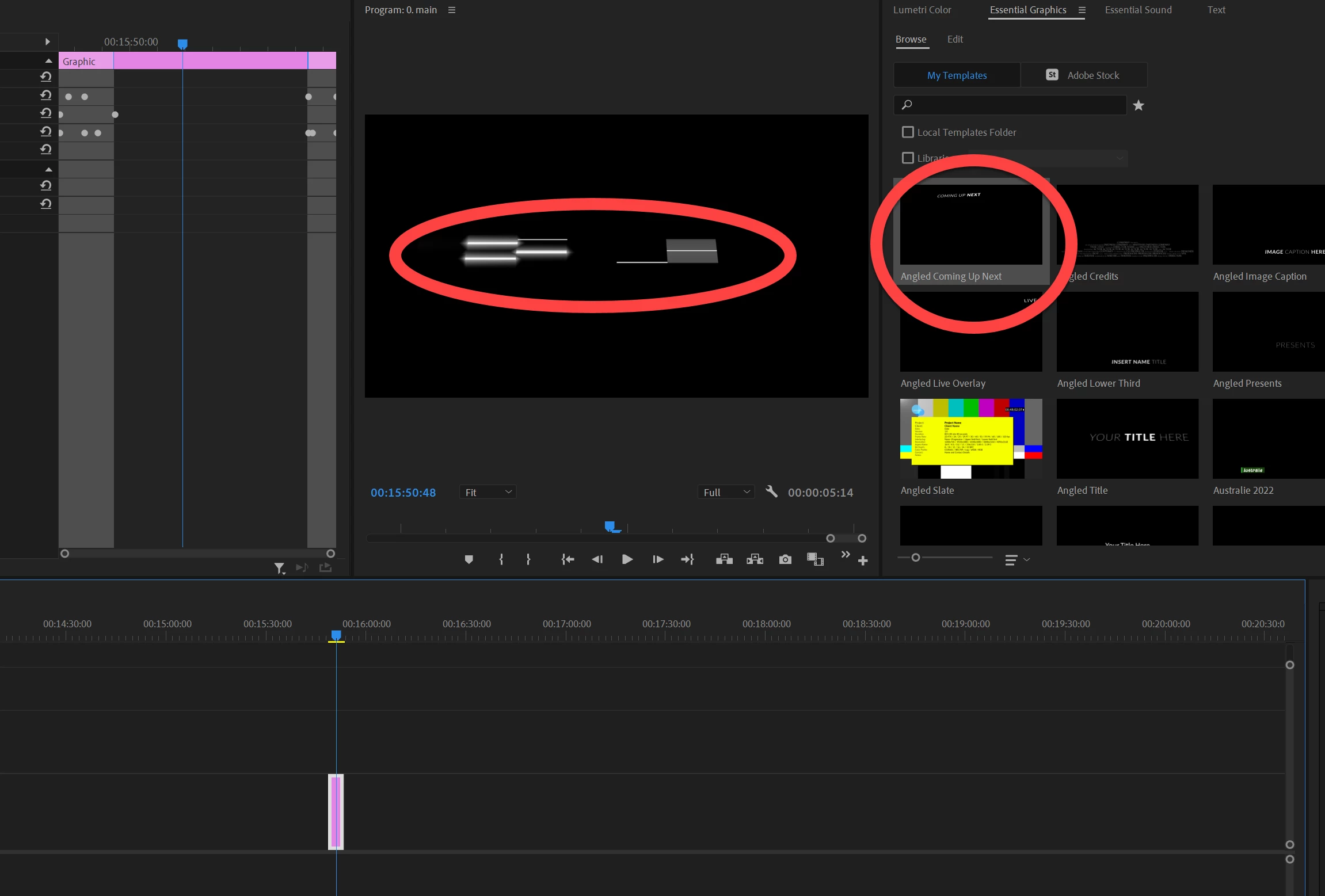The height and width of the screenshot is (896, 1325).
Task: Click the Go to In point icon
Action: coord(568,559)
